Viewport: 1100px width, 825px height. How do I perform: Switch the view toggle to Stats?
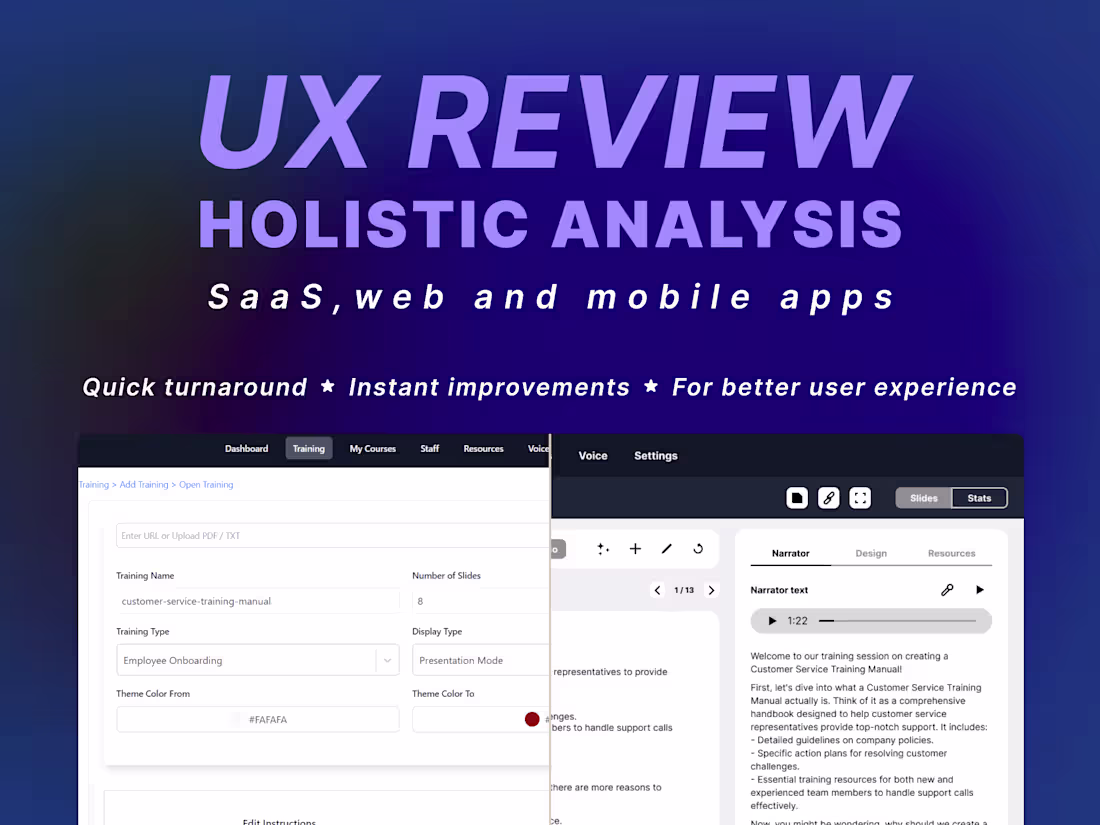980,498
